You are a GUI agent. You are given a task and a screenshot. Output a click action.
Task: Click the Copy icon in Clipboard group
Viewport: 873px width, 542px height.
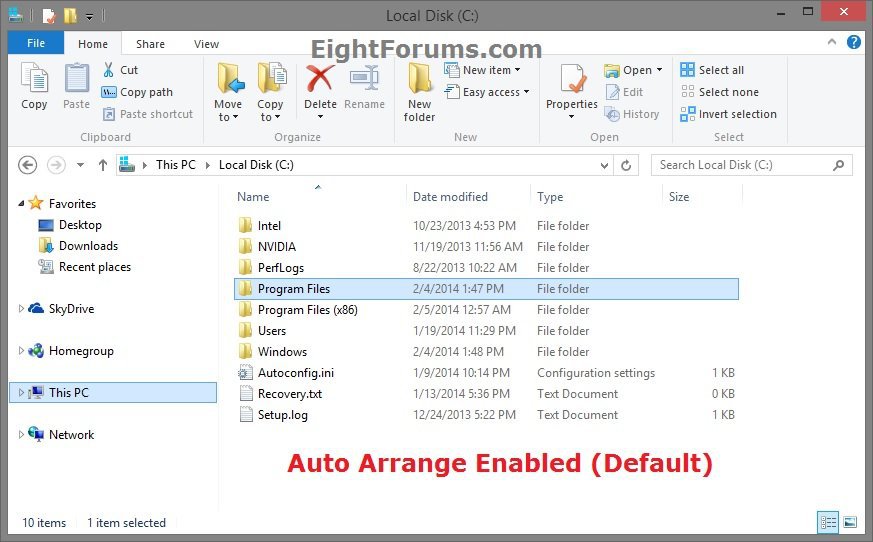click(x=34, y=78)
